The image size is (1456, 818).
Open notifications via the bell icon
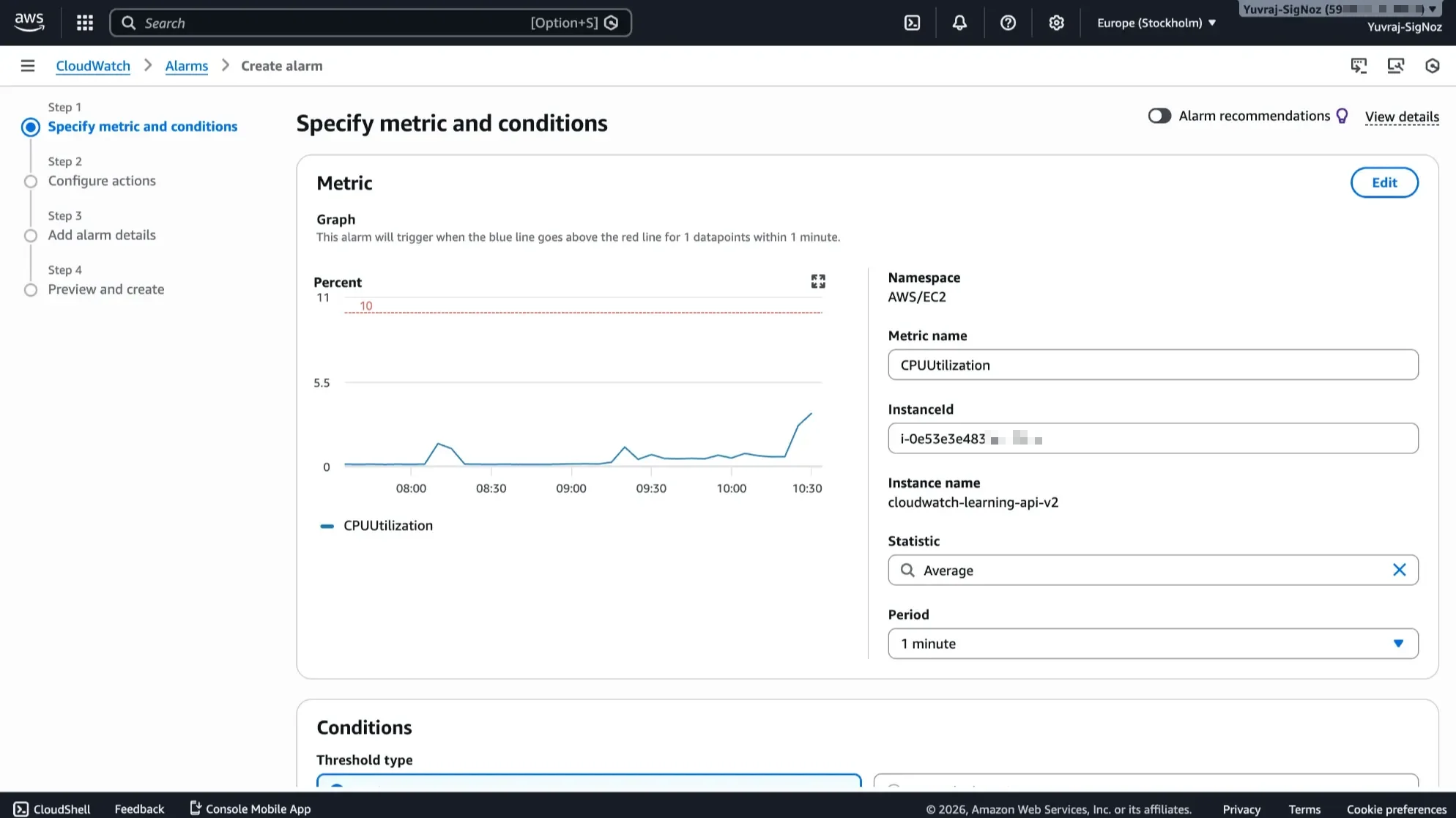[x=959, y=23]
